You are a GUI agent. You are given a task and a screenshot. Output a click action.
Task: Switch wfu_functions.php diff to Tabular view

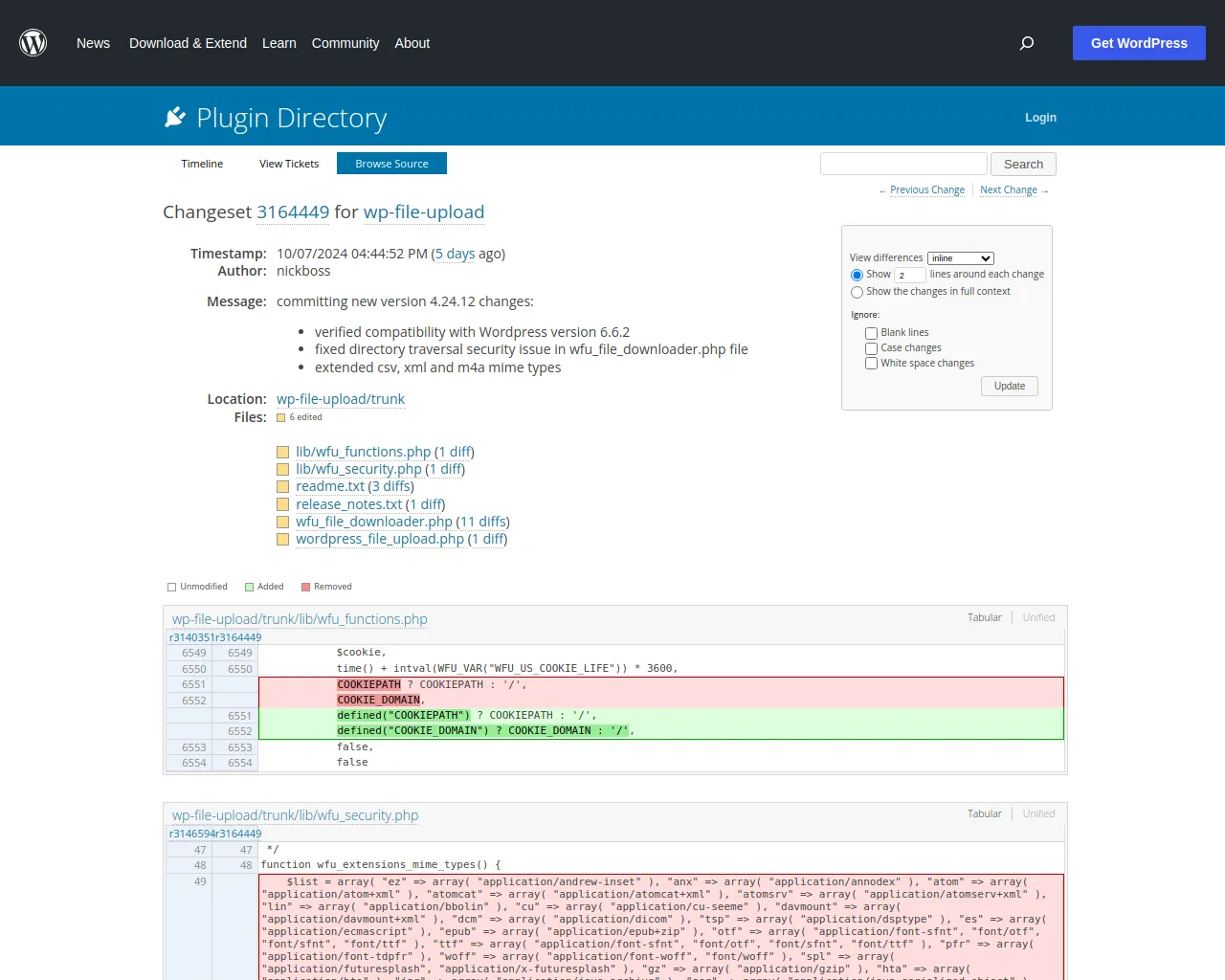(984, 617)
